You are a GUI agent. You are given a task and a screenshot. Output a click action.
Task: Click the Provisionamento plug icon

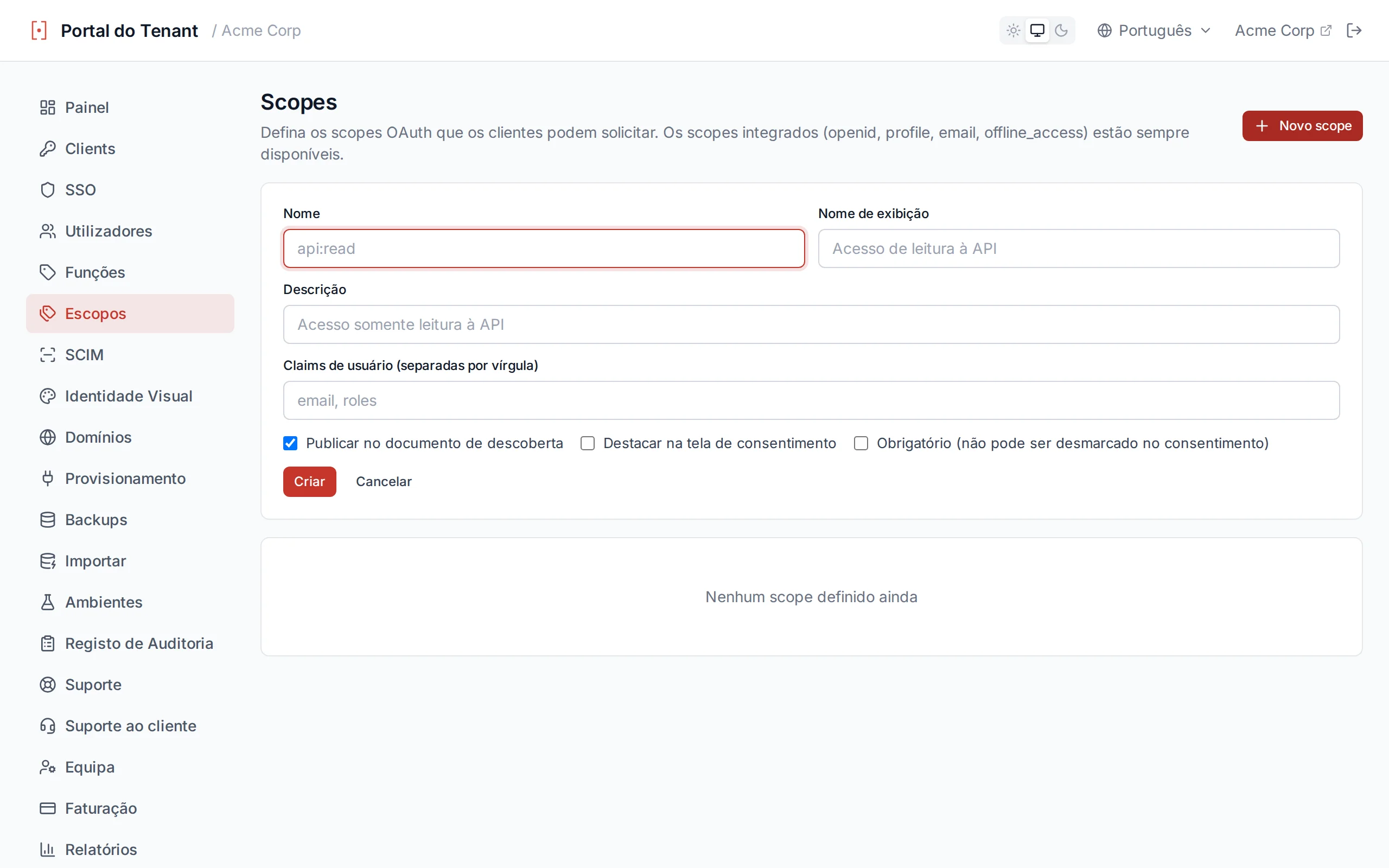(x=48, y=478)
